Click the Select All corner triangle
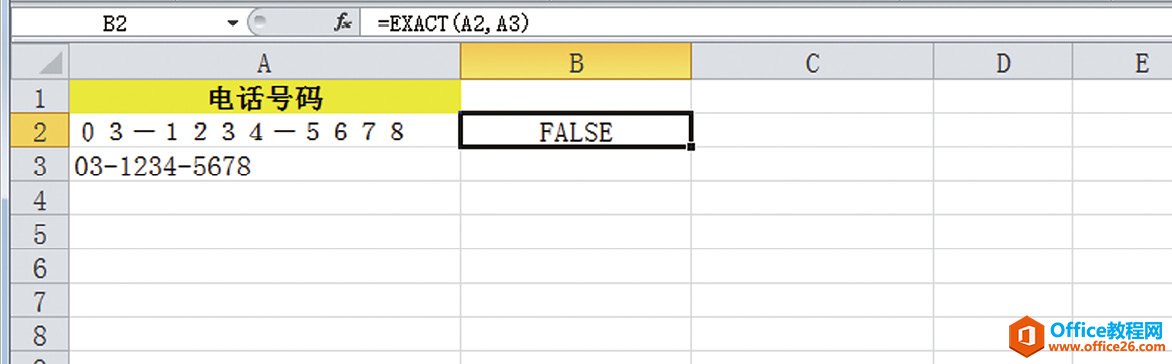The image size is (1172, 364). [x=40, y=62]
